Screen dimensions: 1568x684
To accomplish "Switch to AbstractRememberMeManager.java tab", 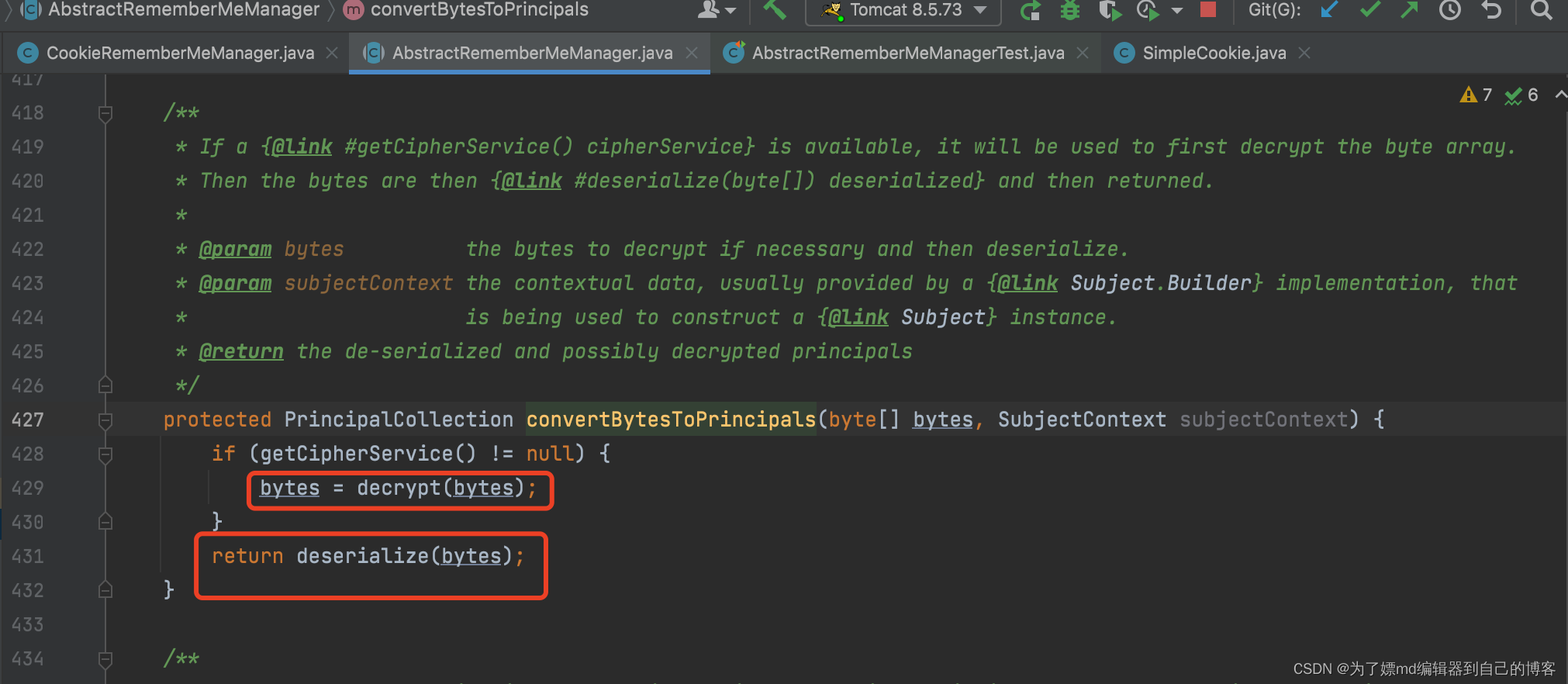I will coord(532,53).
